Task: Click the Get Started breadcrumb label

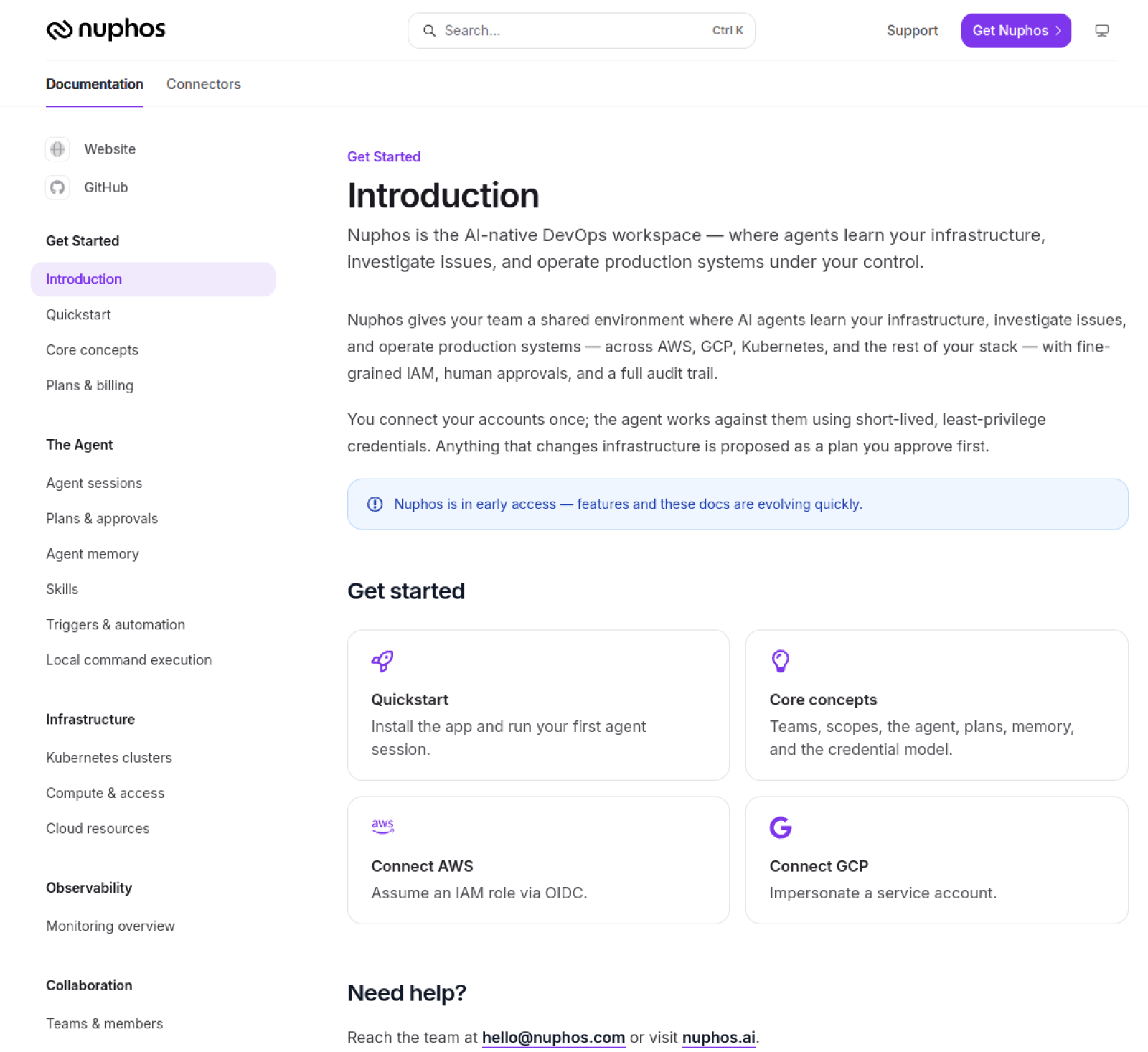Action: tap(384, 156)
